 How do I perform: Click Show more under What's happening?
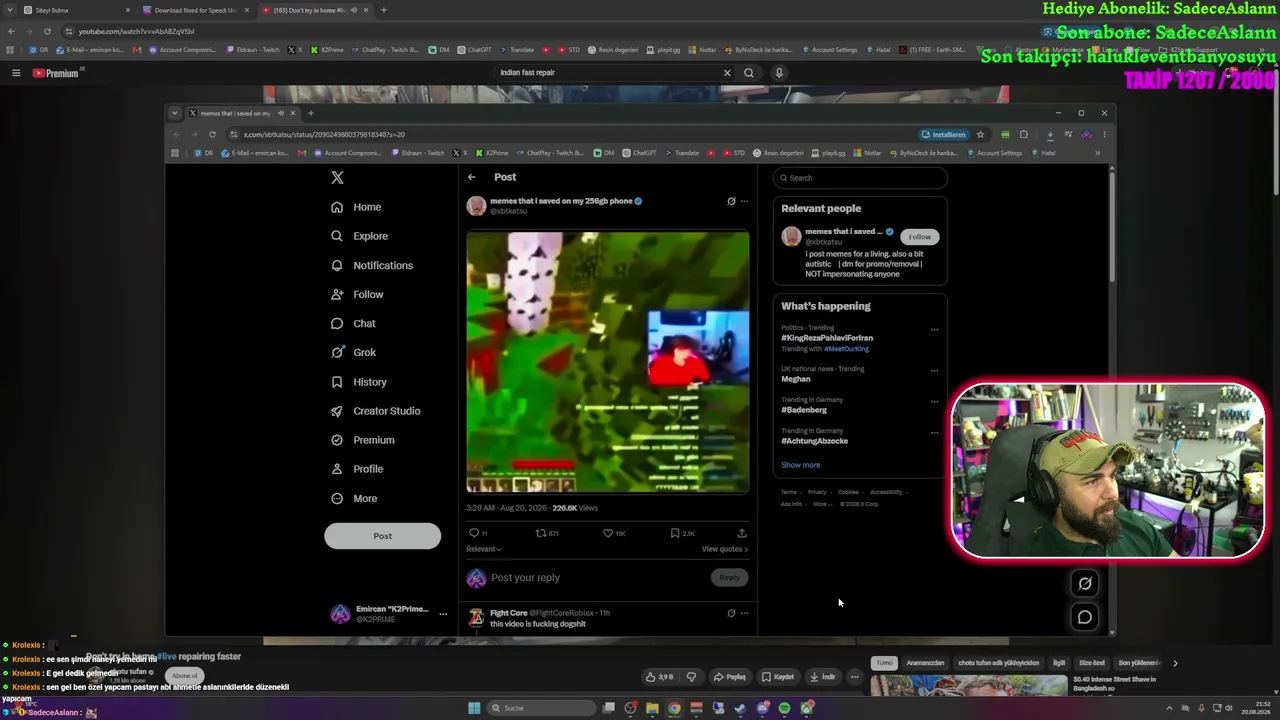pyautogui.click(x=800, y=465)
